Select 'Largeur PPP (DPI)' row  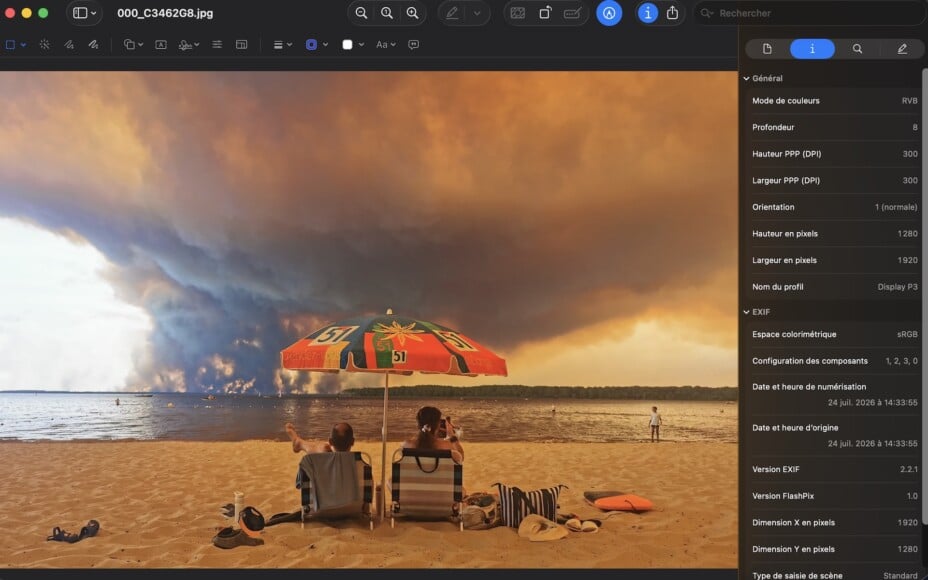coord(834,181)
